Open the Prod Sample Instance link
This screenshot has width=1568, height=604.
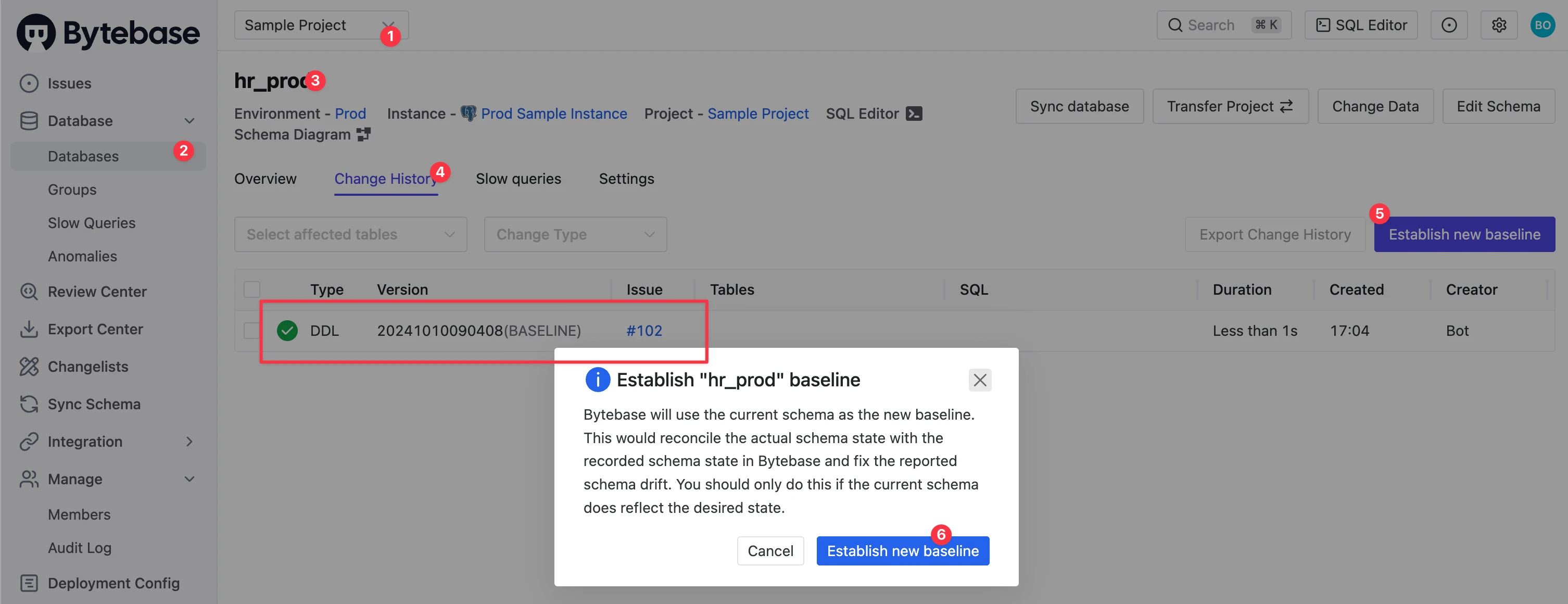[553, 114]
